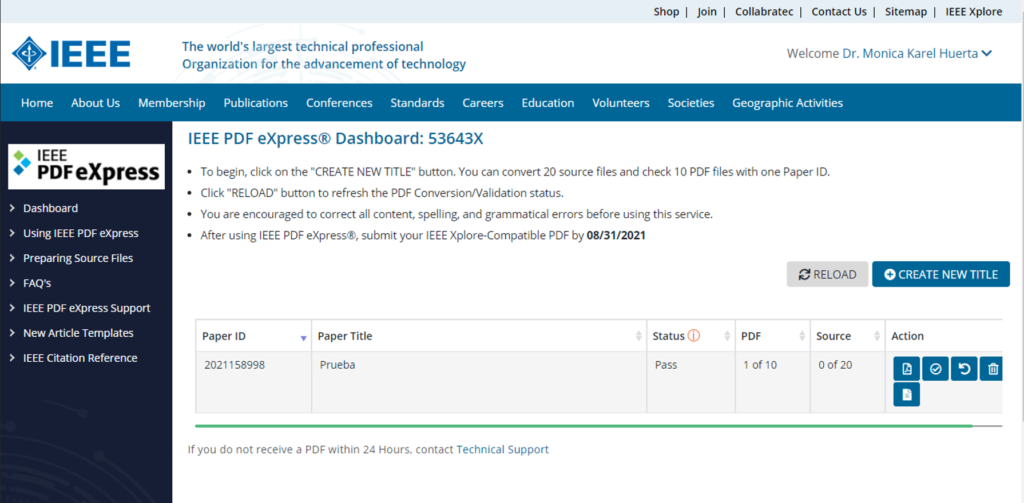Open the Volunteers menu
The height and width of the screenshot is (503, 1024).
pyautogui.click(x=620, y=103)
